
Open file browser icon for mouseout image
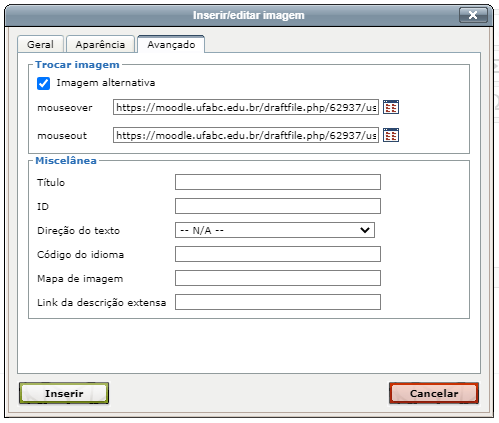tap(391, 135)
